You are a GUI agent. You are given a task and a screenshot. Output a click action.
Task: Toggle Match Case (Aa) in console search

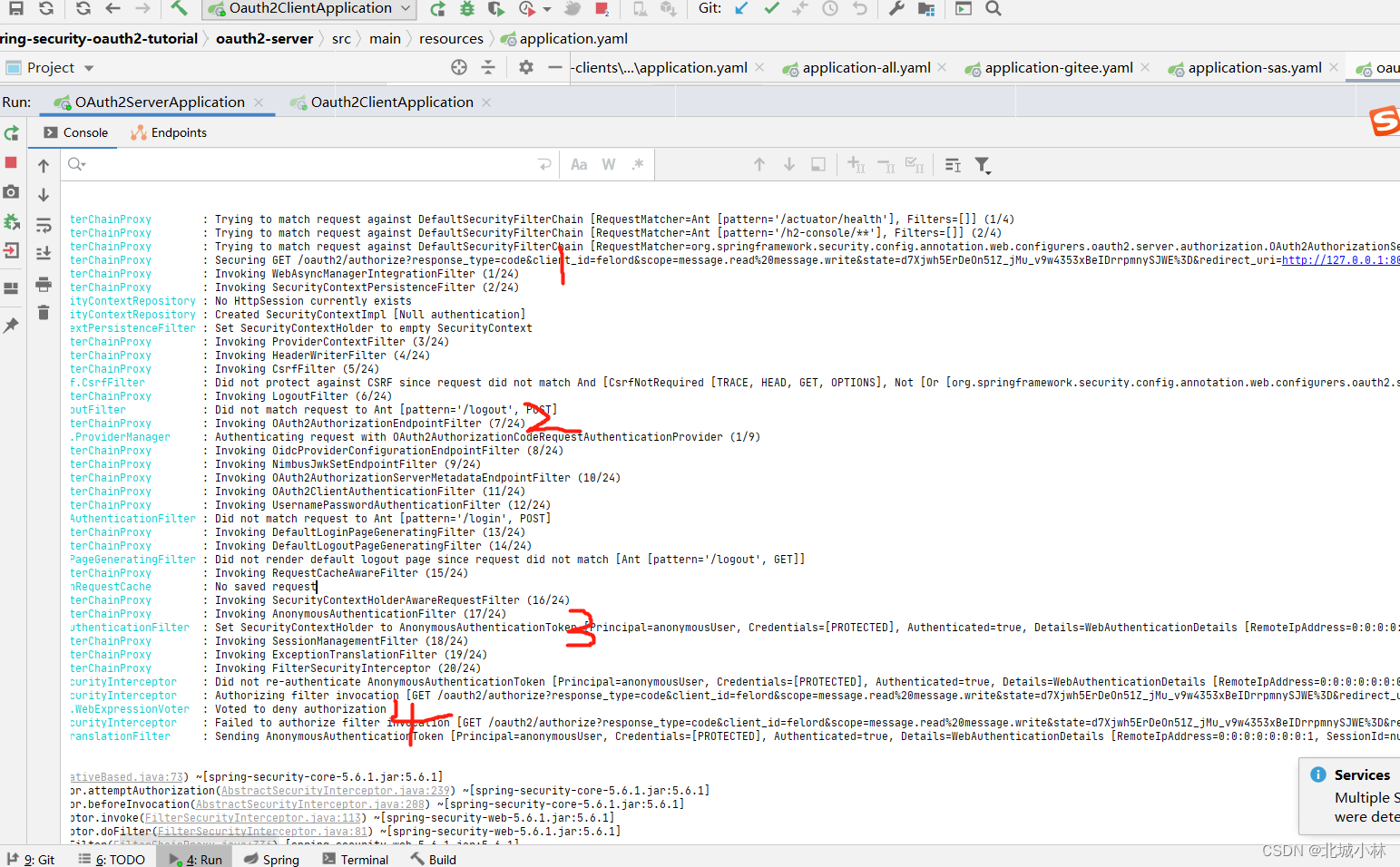pyautogui.click(x=579, y=164)
